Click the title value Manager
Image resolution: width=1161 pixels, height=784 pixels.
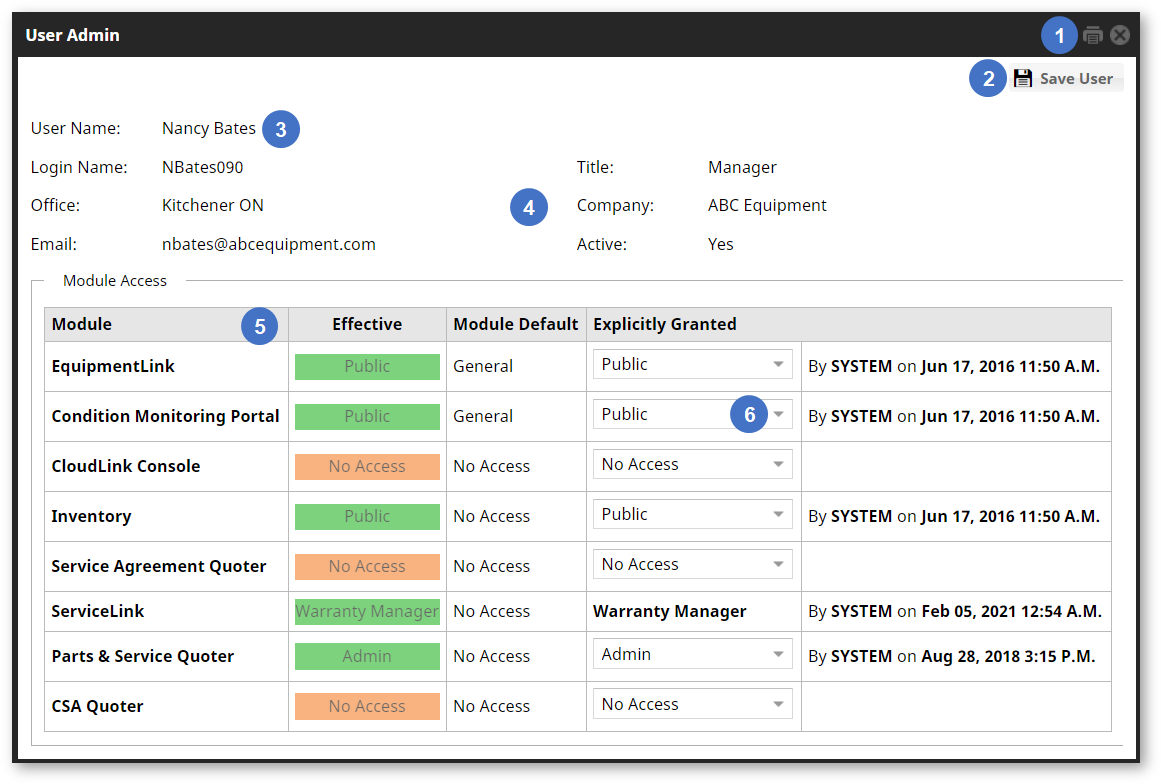(x=742, y=167)
